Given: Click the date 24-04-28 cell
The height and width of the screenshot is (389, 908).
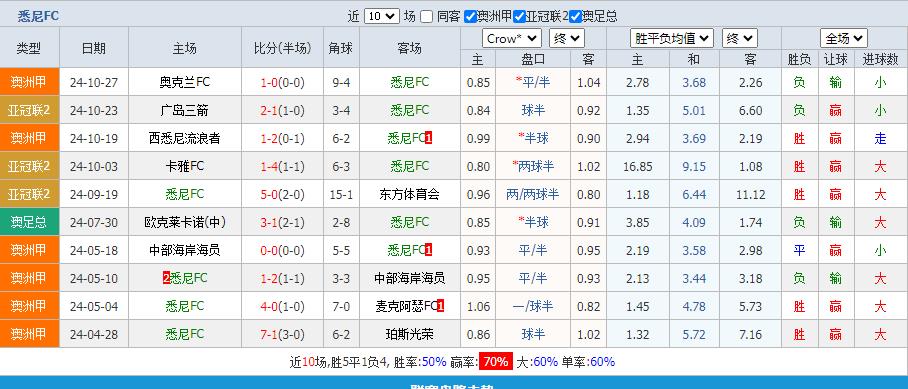Looking at the screenshot, I should (94, 334).
